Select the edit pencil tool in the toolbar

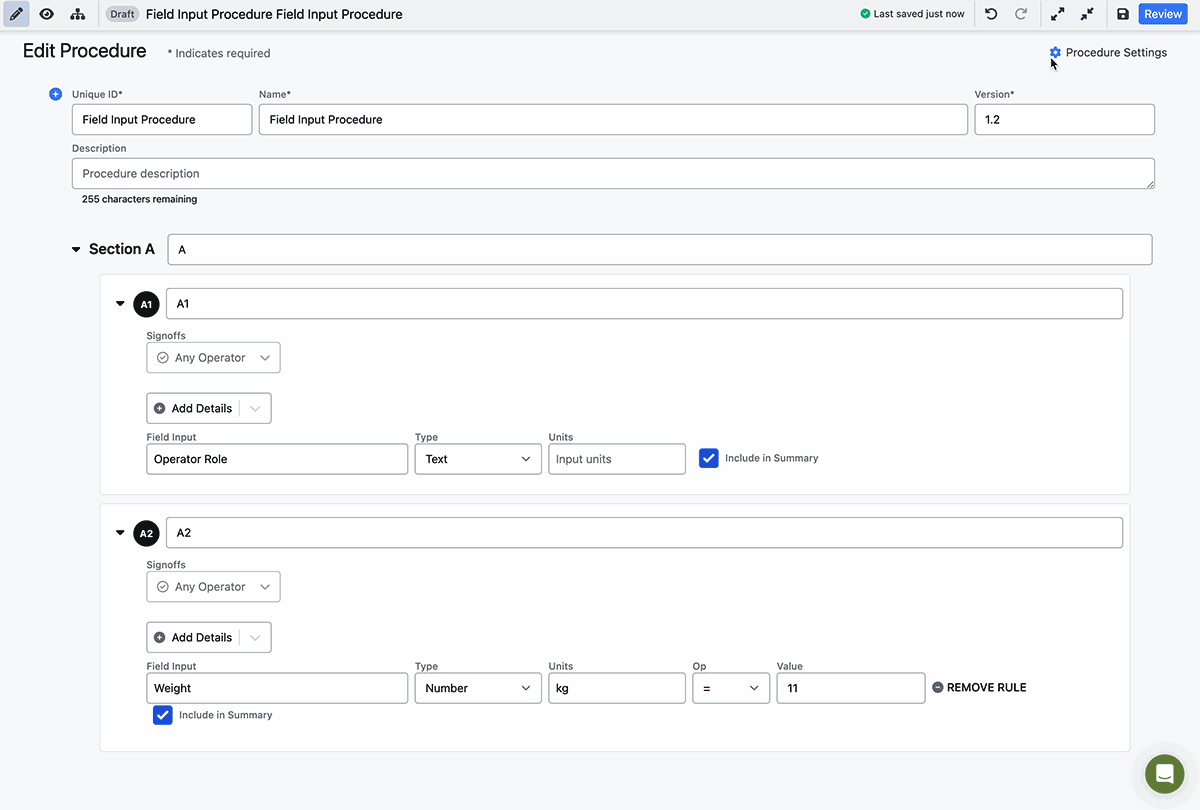(x=14, y=14)
